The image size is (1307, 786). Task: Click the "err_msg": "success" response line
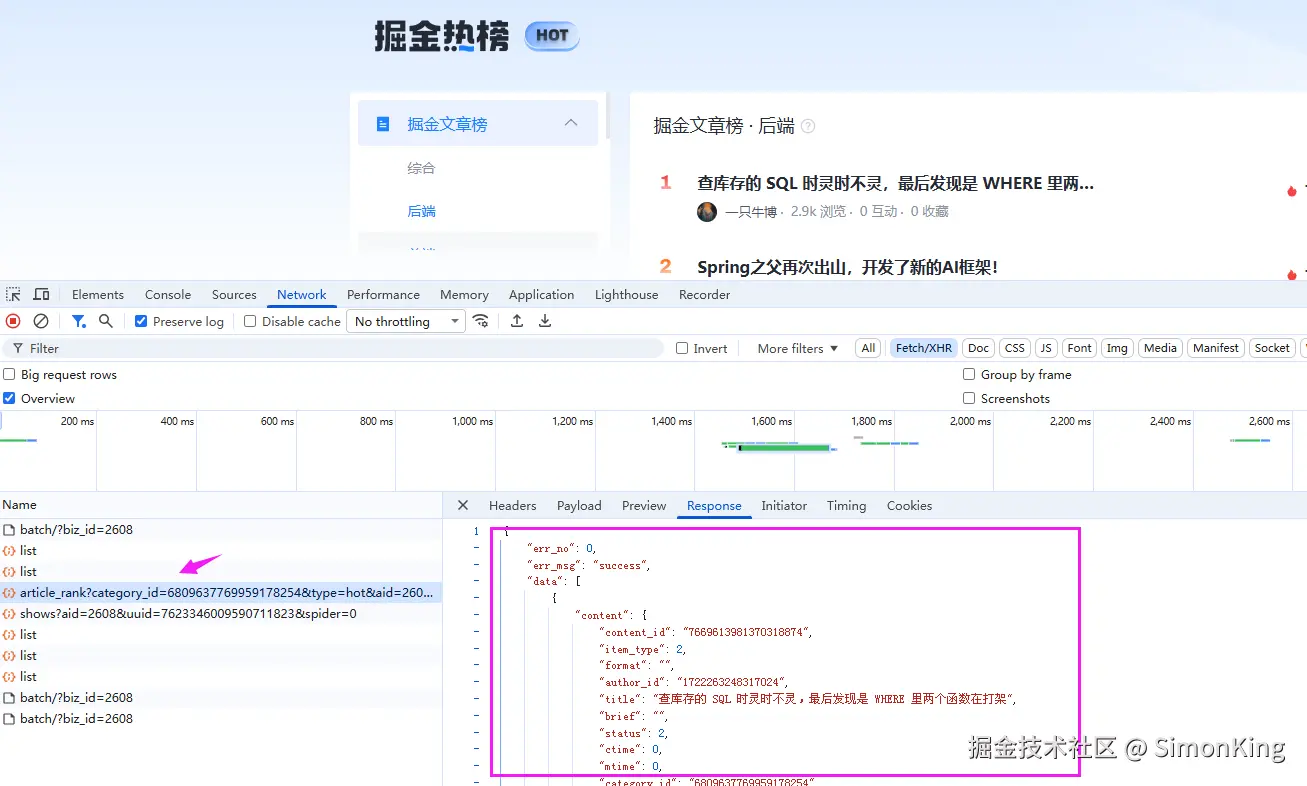tap(589, 565)
